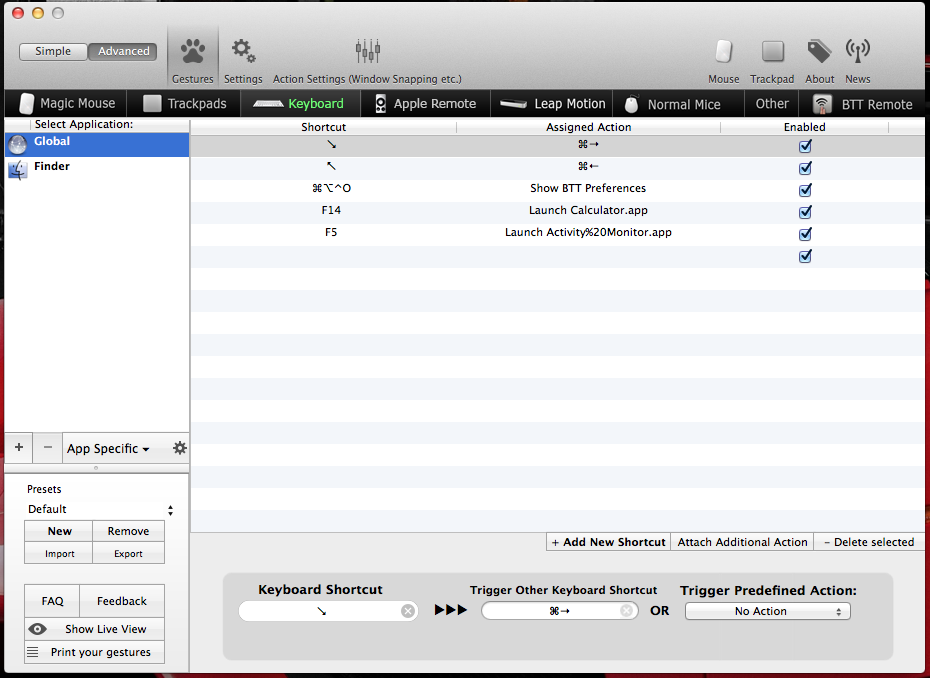The width and height of the screenshot is (930, 678).
Task: Click the Print your gestures label
Action: [101, 652]
